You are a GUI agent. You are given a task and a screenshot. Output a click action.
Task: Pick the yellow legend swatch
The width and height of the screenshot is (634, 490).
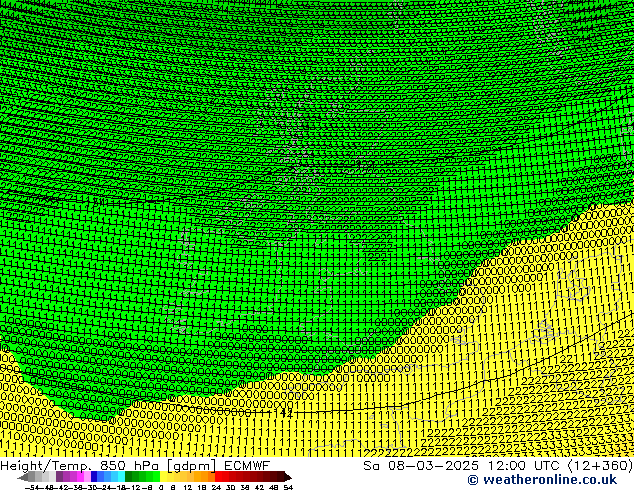163,477
